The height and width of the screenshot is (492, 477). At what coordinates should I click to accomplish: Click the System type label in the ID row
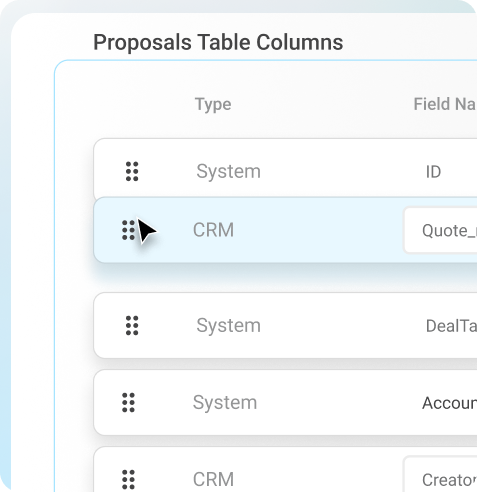coord(228,172)
